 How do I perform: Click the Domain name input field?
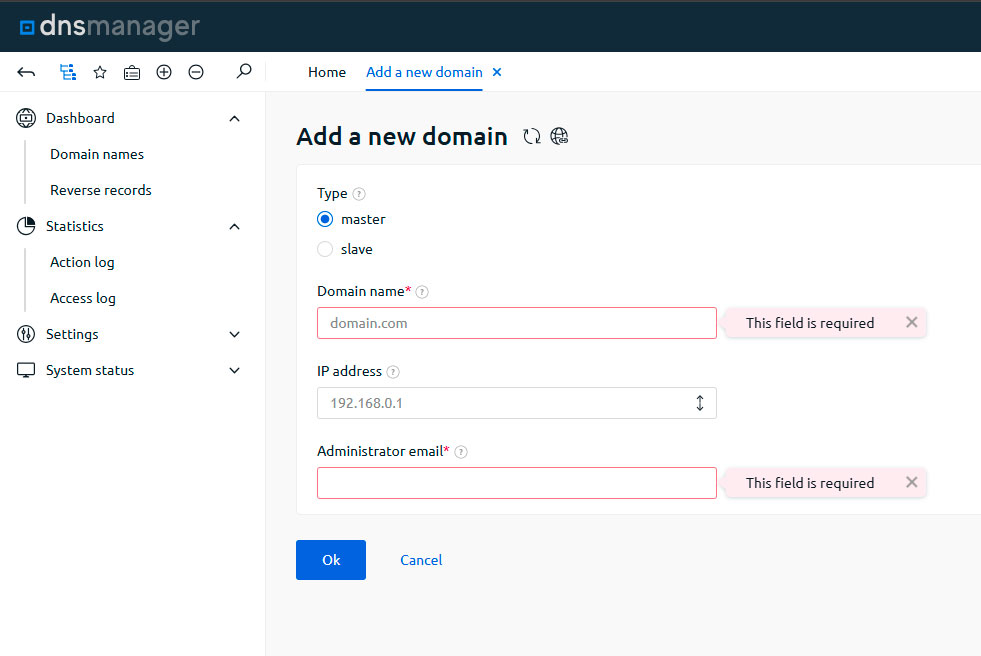coord(516,323)
